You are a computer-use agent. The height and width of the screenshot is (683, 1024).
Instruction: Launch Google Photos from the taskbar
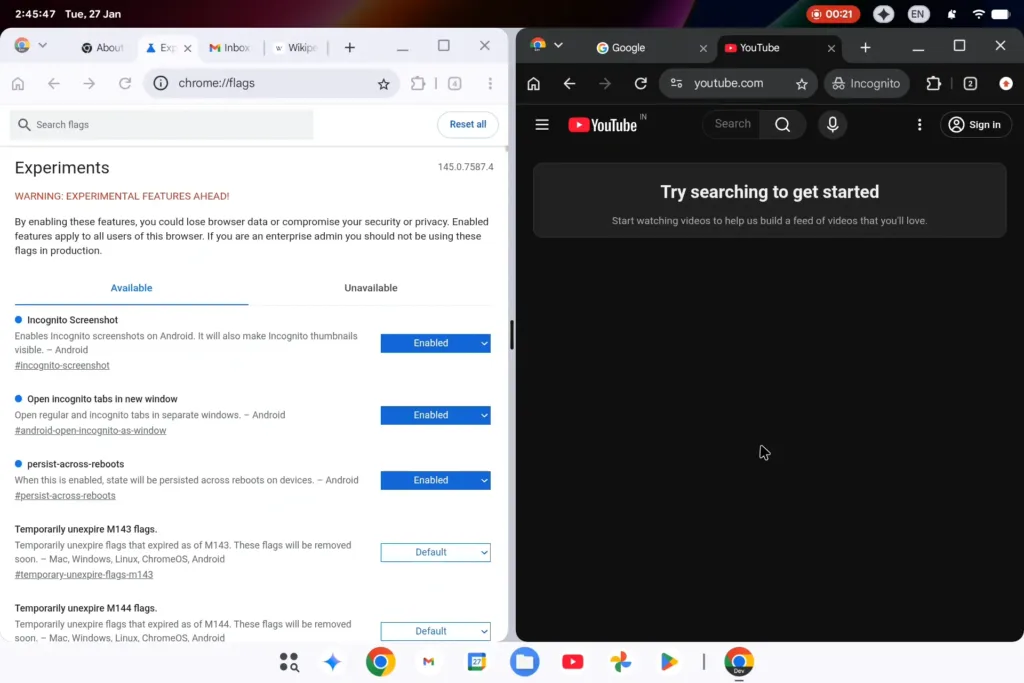pos(621,661)
